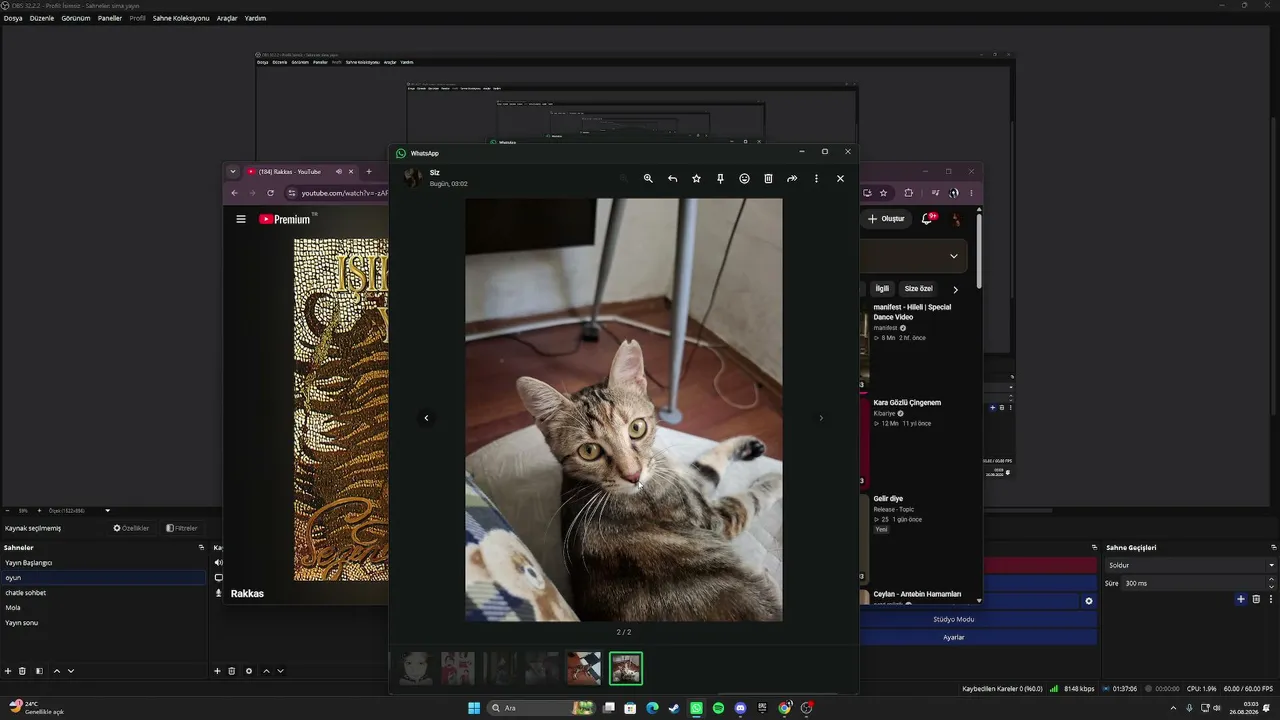This screenshot has height=720, width=1280.
Task: Open the YouTube hamburger guide menu
Action: [241, 219]
